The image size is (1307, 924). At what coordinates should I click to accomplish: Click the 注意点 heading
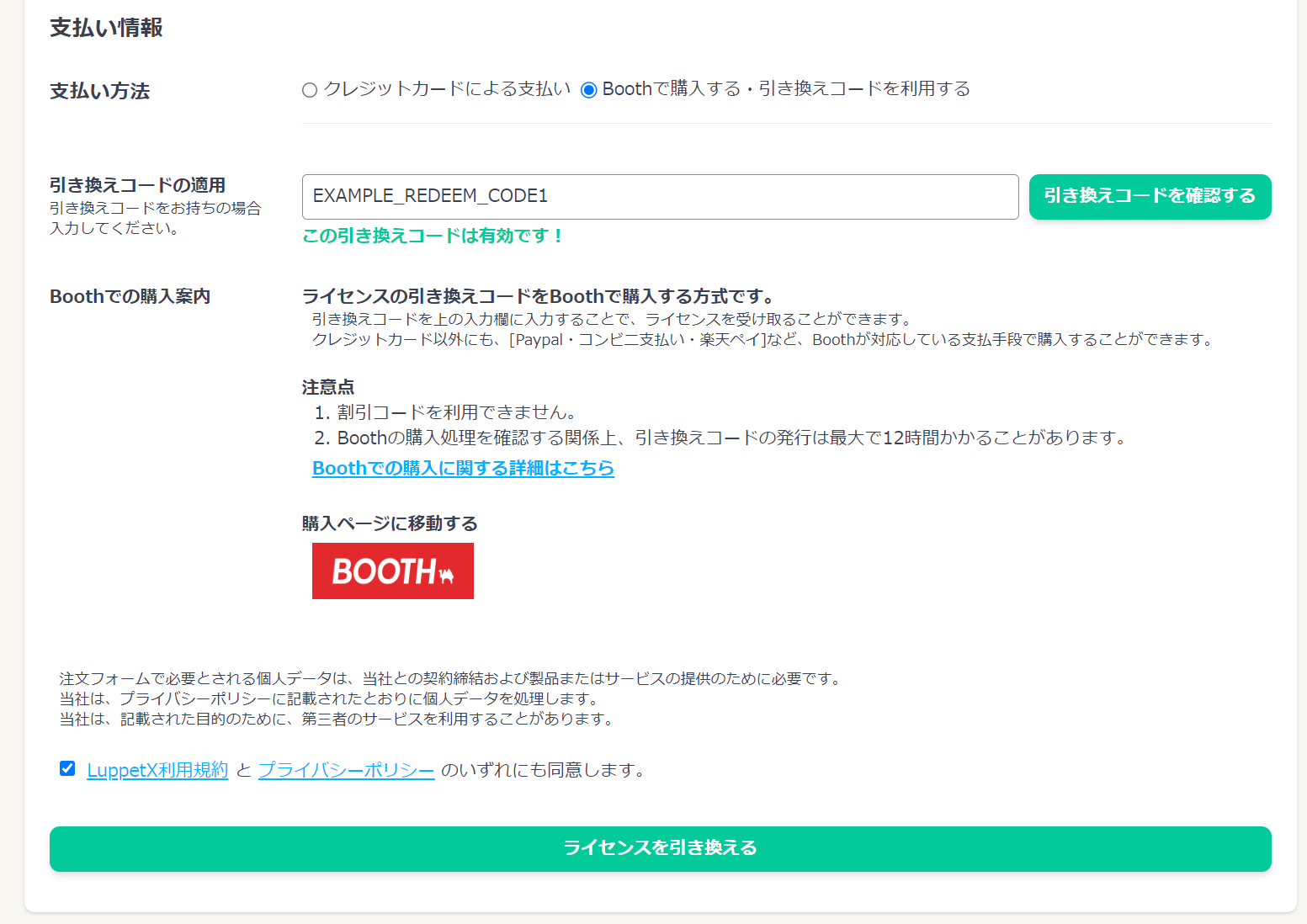pyautogui.click(x=328, y=387)
